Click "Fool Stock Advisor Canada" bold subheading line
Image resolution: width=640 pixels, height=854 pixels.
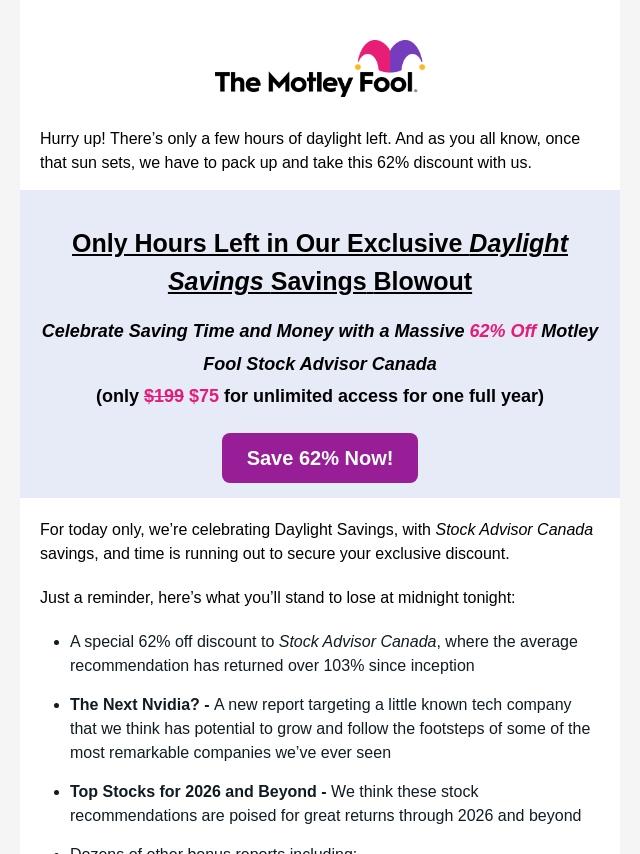tap(320, 364)
